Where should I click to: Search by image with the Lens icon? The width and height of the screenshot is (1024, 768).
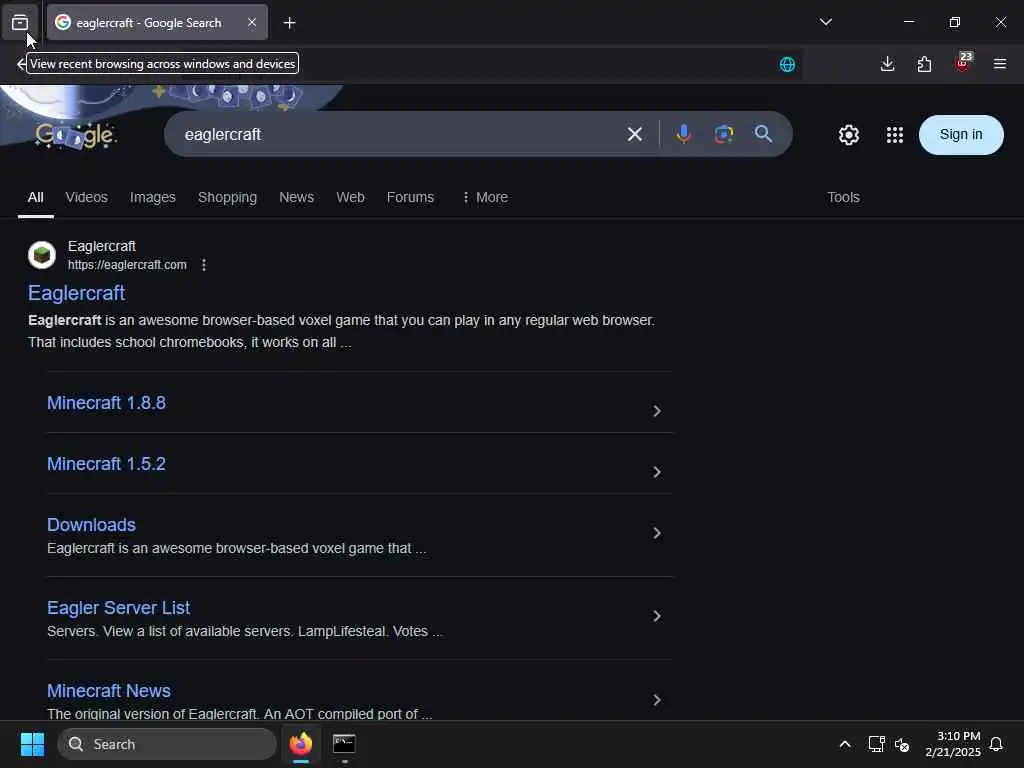click(x=724, y=135)
